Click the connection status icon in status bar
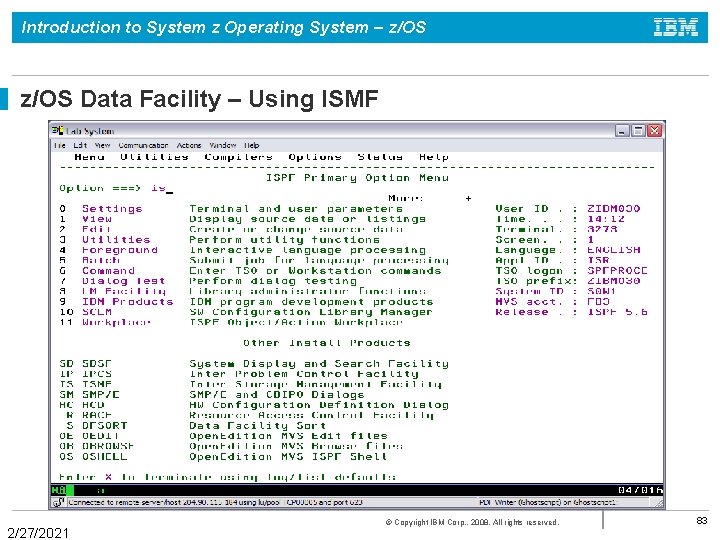Screen dimensions: 720x540 pos(58,502)
